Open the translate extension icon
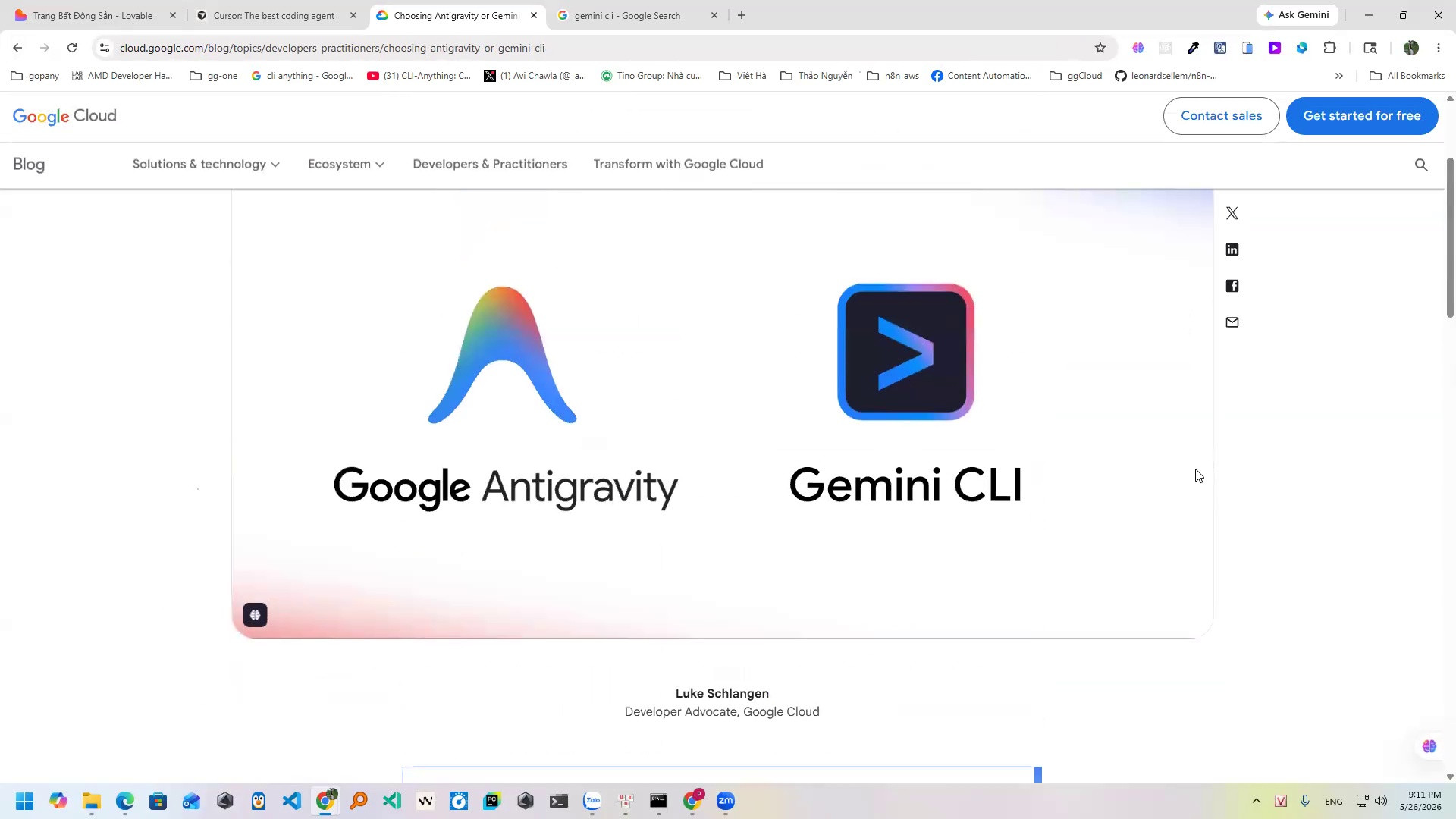 1220,48
